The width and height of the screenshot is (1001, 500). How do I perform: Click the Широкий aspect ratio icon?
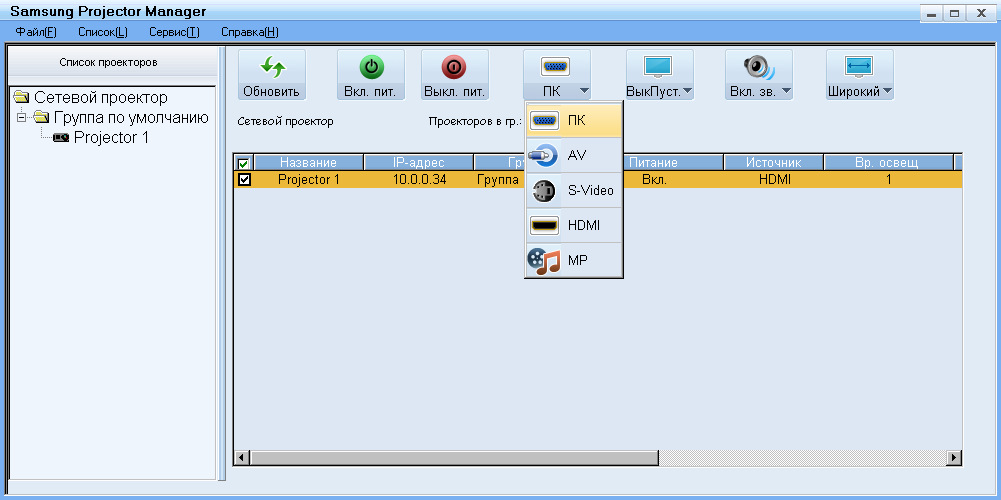[859, 66]
